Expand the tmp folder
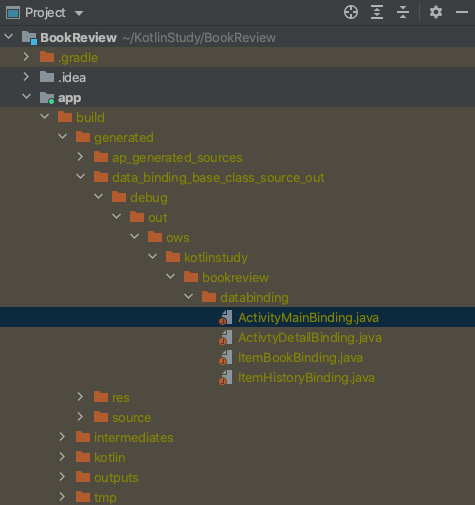Screen dimensions: 475x505 tap(62, 497)
